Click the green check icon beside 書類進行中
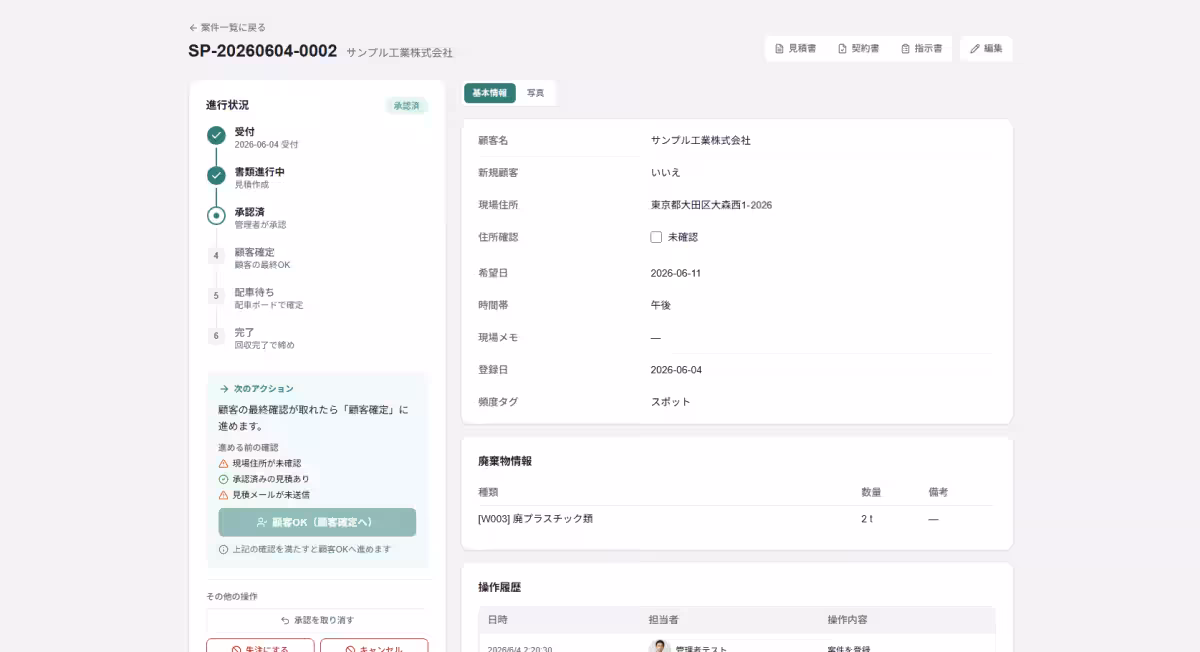The image size is (1200, 652). (216, 176)
